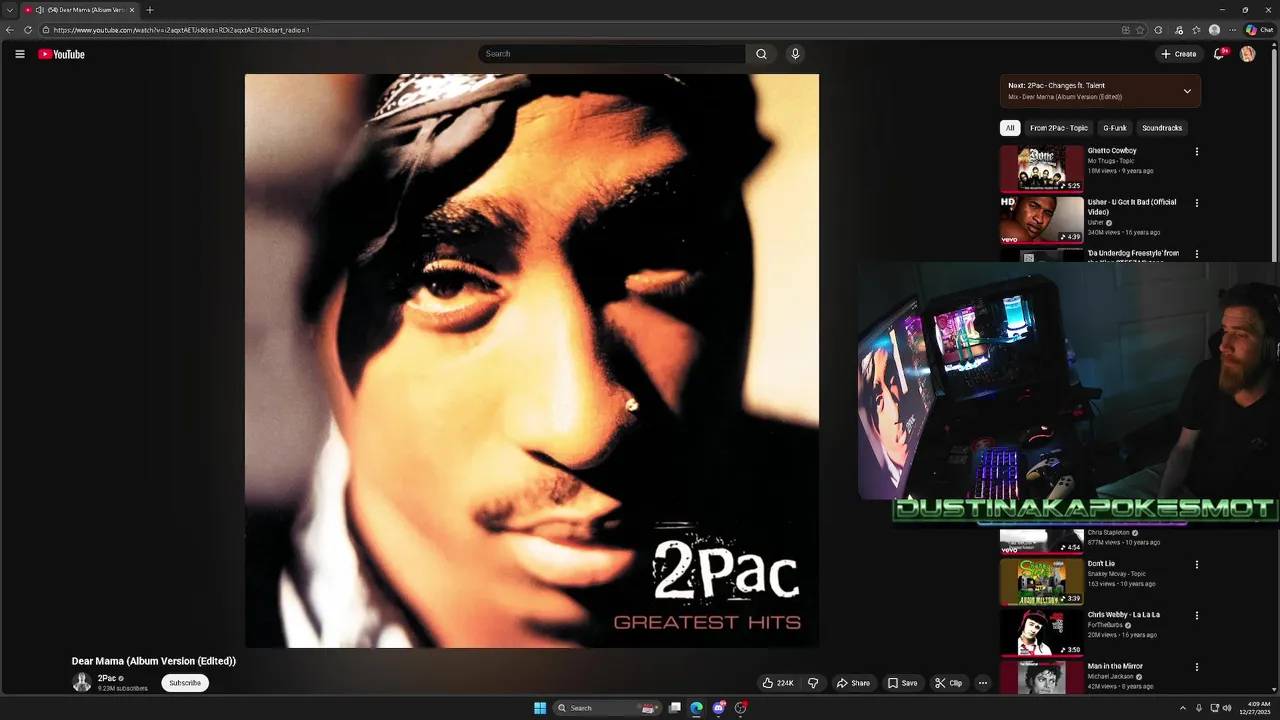Show hidden system tray icons
The width and height of the screenshot is (1280, 720).
1182,708
